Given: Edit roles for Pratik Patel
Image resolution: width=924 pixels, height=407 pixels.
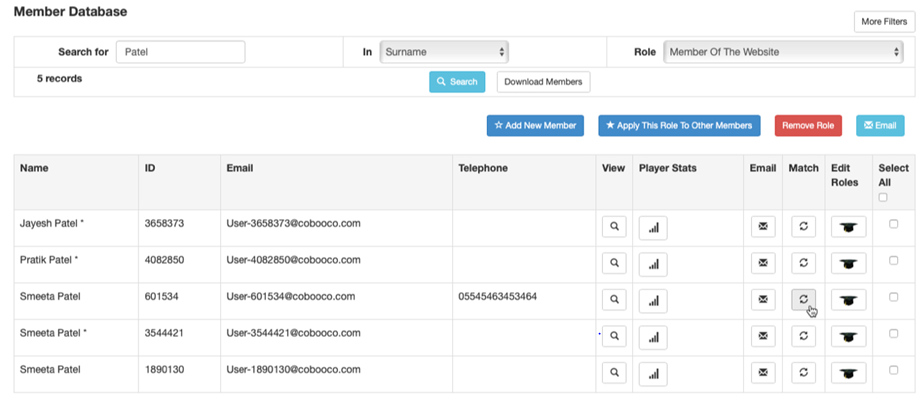Looking at the screenshot, I should tap(849, 264).
